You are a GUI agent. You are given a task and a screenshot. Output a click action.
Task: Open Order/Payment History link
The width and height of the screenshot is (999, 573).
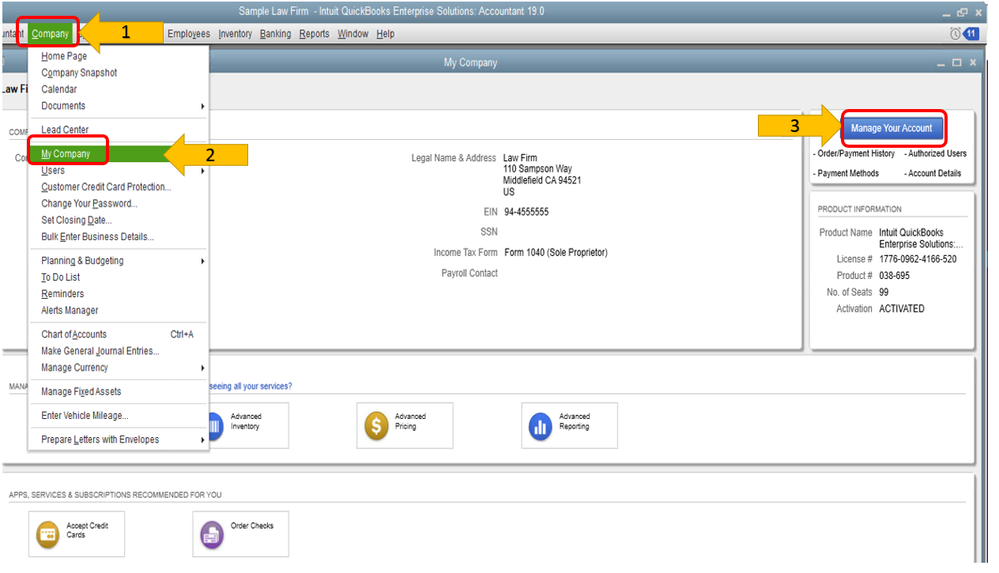tap(854, 154)
